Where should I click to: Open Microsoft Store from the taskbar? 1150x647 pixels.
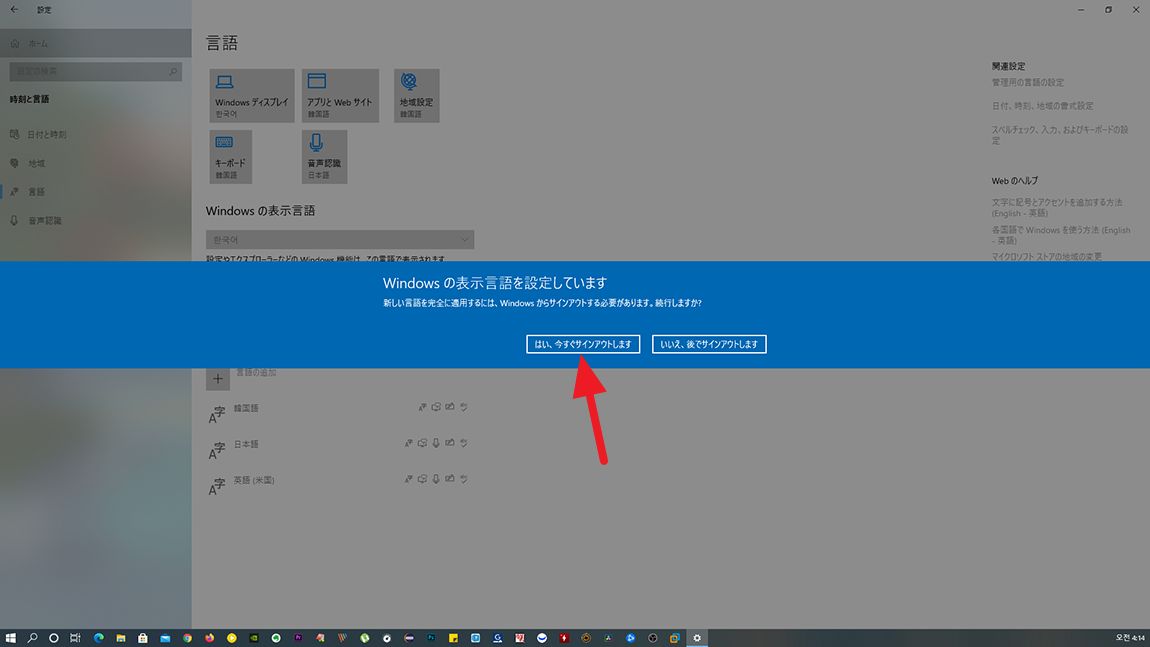(x=143, y=638)
